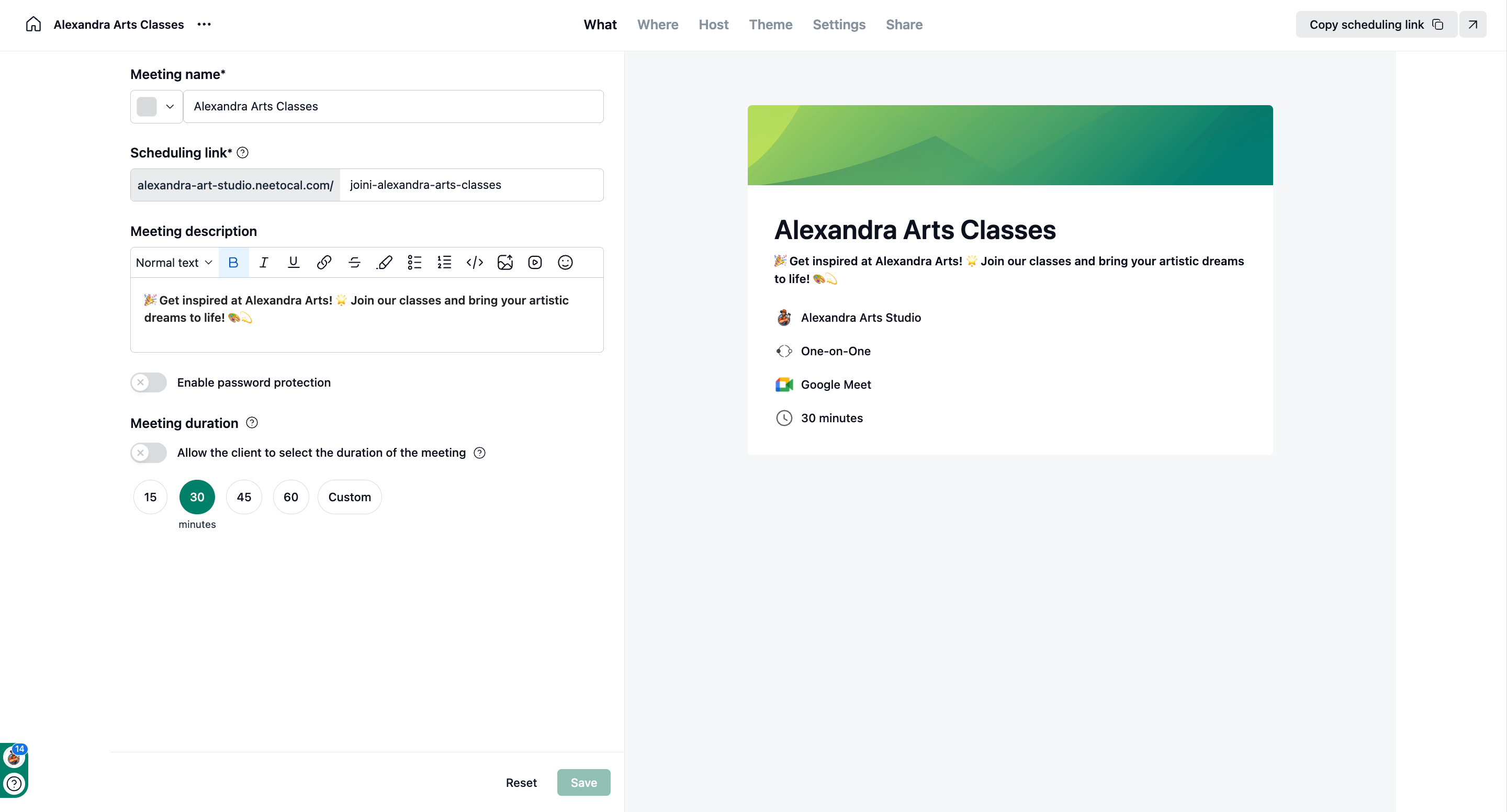
Task: Click Alexandra Arts Studio host avatar in preview
Action: coord(784,318)
